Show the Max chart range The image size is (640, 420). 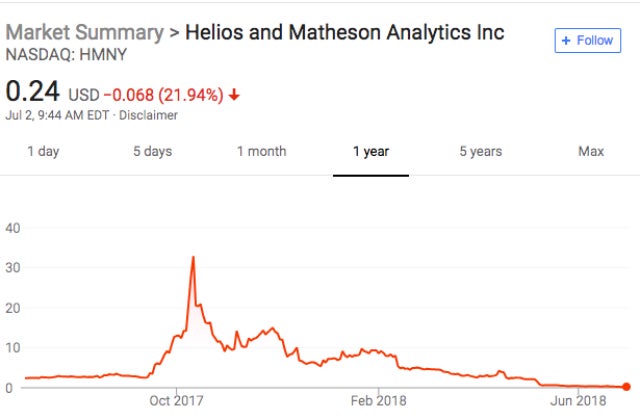pyautogui.click(x=590, y=152)
